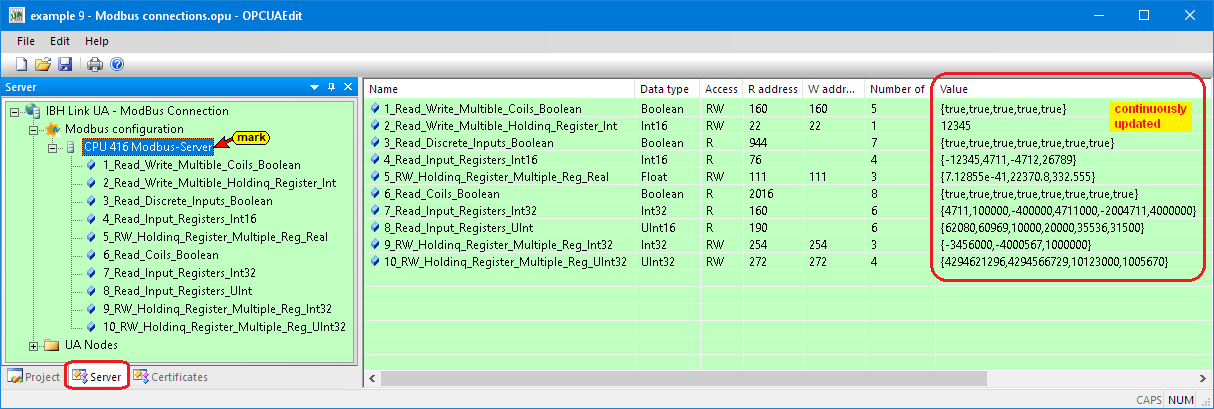
Task: Print using the printer toolbar icon
Action: [95, 65]
